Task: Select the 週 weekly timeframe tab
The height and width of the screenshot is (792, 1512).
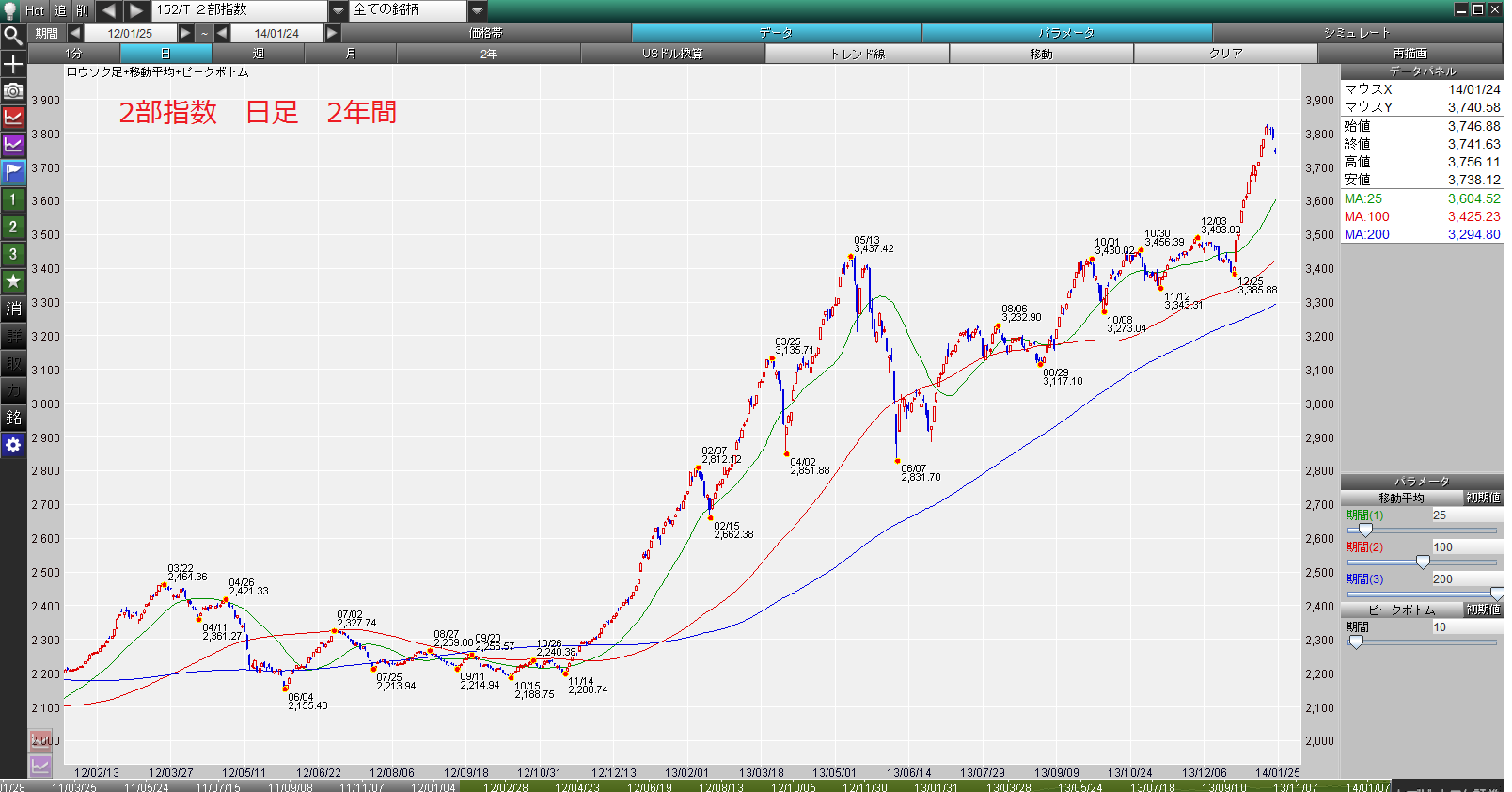Action: [x=259, y=54]
